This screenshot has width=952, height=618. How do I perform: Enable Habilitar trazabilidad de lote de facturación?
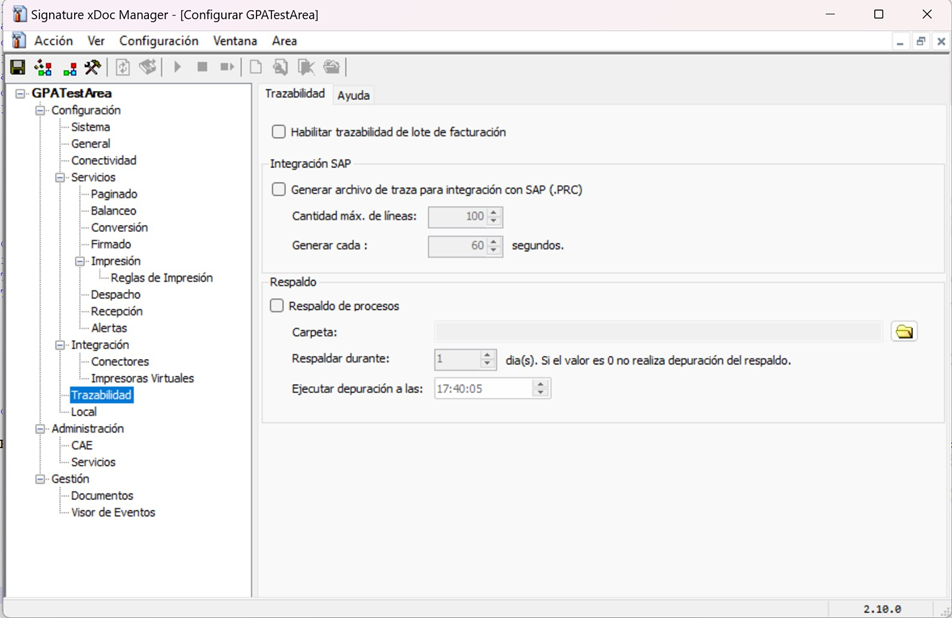(x=279, y=132)
